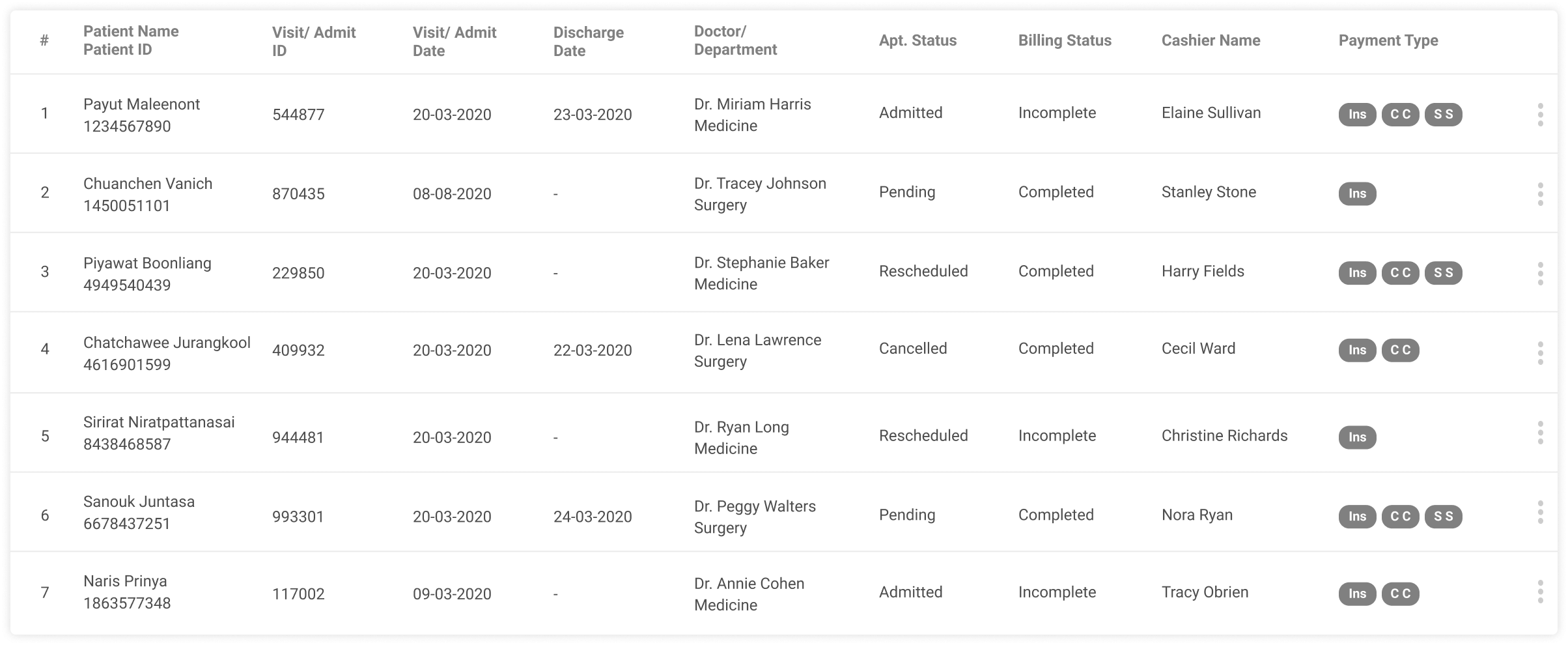Sort by Billing Status column header
1568x645 pixels.
tap(1065, 40)
